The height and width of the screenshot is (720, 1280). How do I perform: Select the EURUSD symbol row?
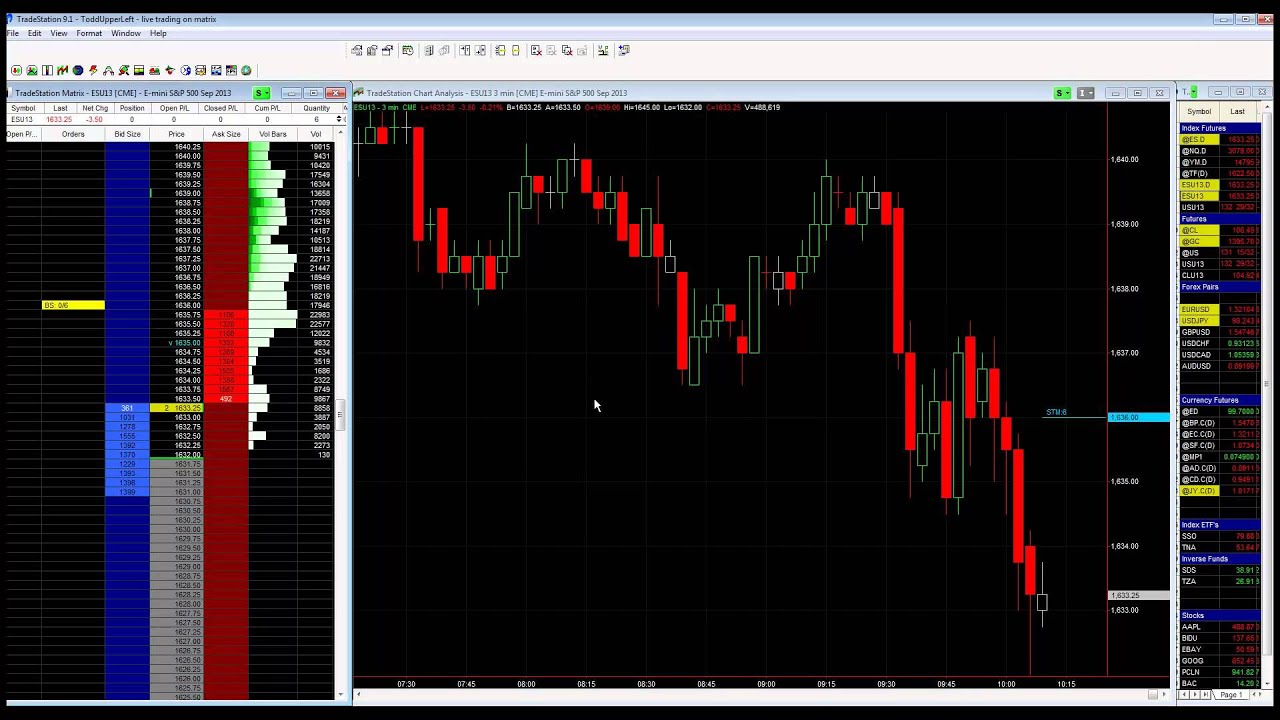1219,310
